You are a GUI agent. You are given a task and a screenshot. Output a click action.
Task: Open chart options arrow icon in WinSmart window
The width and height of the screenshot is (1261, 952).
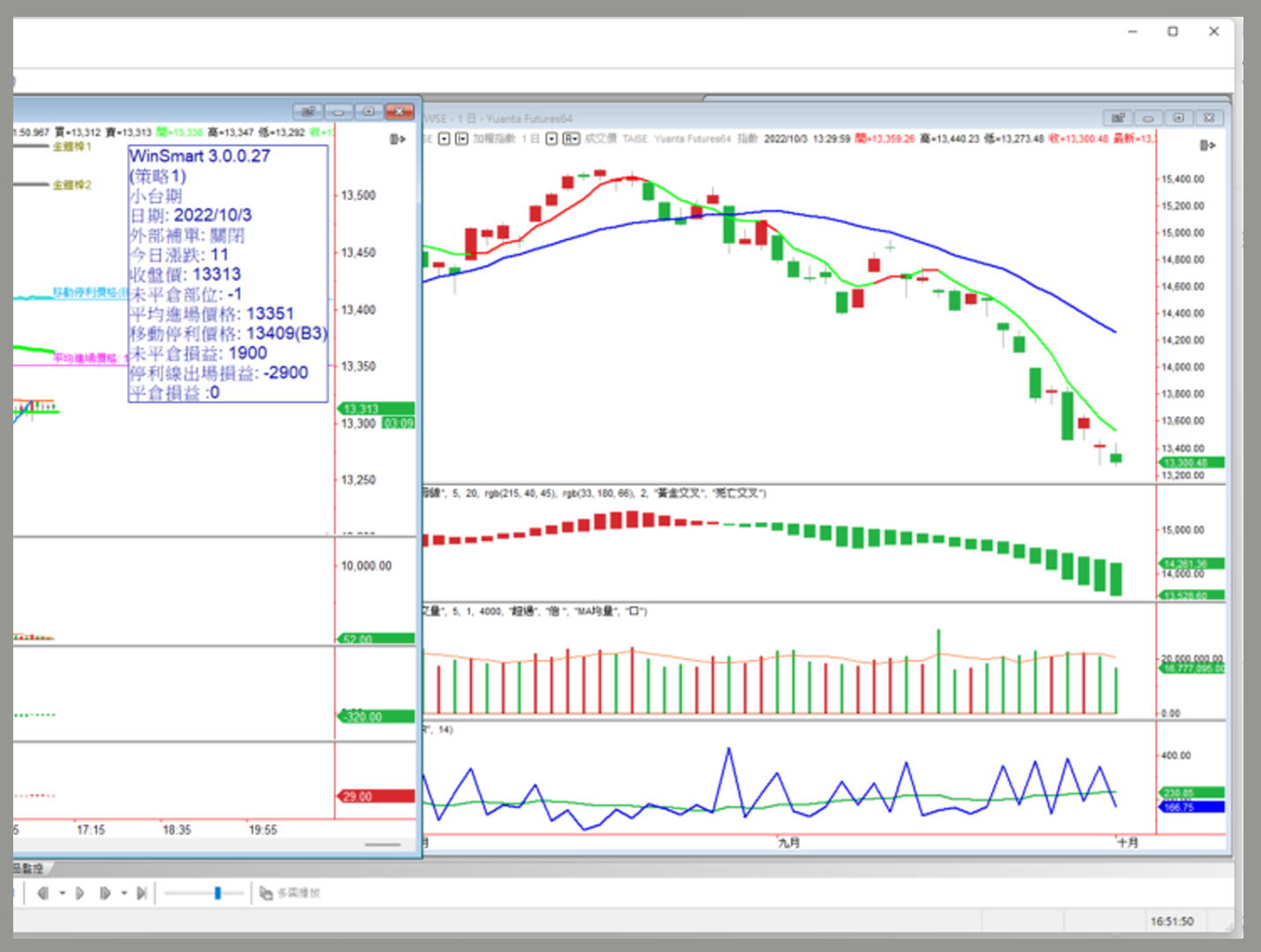pyautogui.click(x=397, y=139)
